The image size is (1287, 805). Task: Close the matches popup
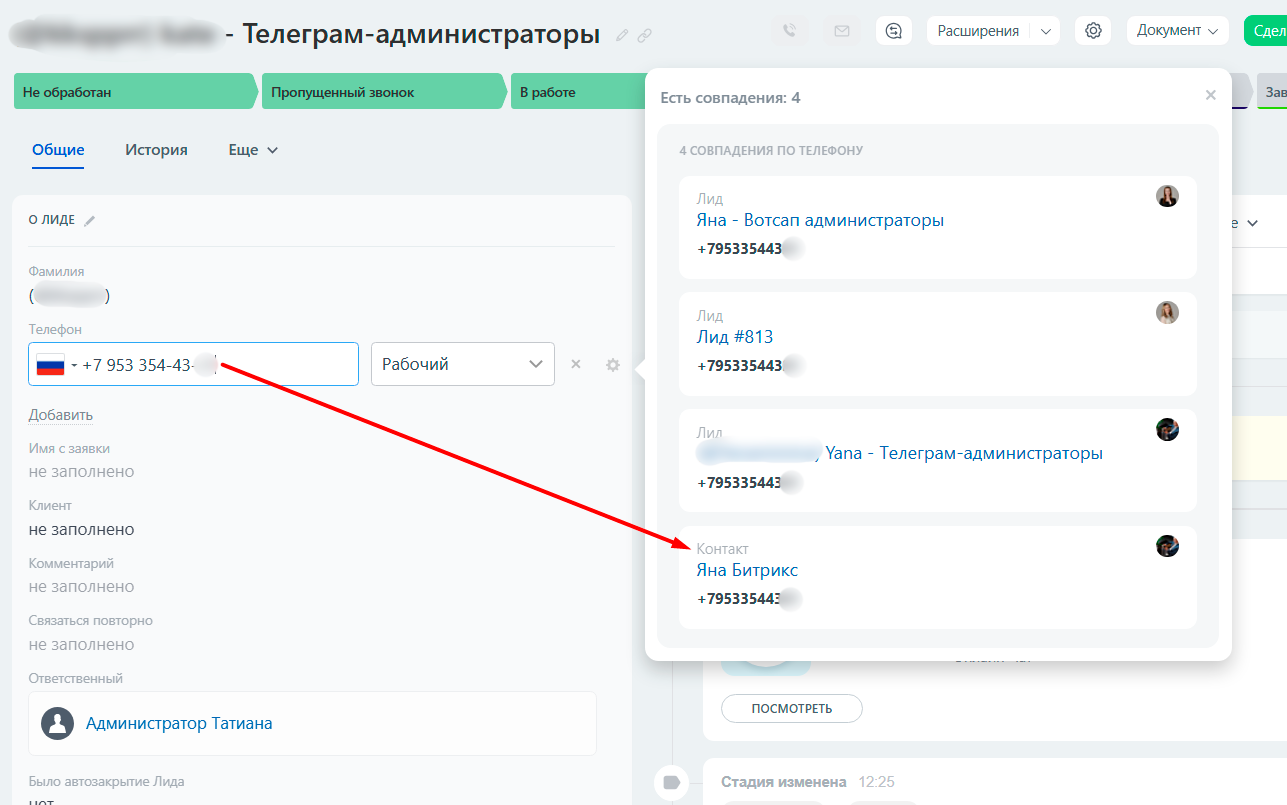click(1211, 95)
